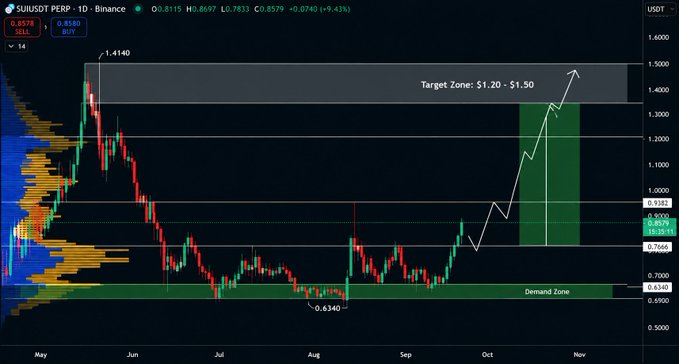
Task: Click the blue 0.8580 BUY button
Action: tap(69, 27)
